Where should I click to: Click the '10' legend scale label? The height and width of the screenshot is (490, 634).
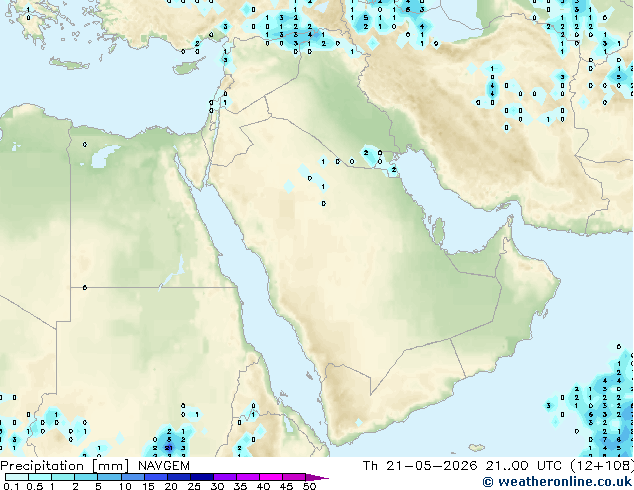click(x=125, y=486)
